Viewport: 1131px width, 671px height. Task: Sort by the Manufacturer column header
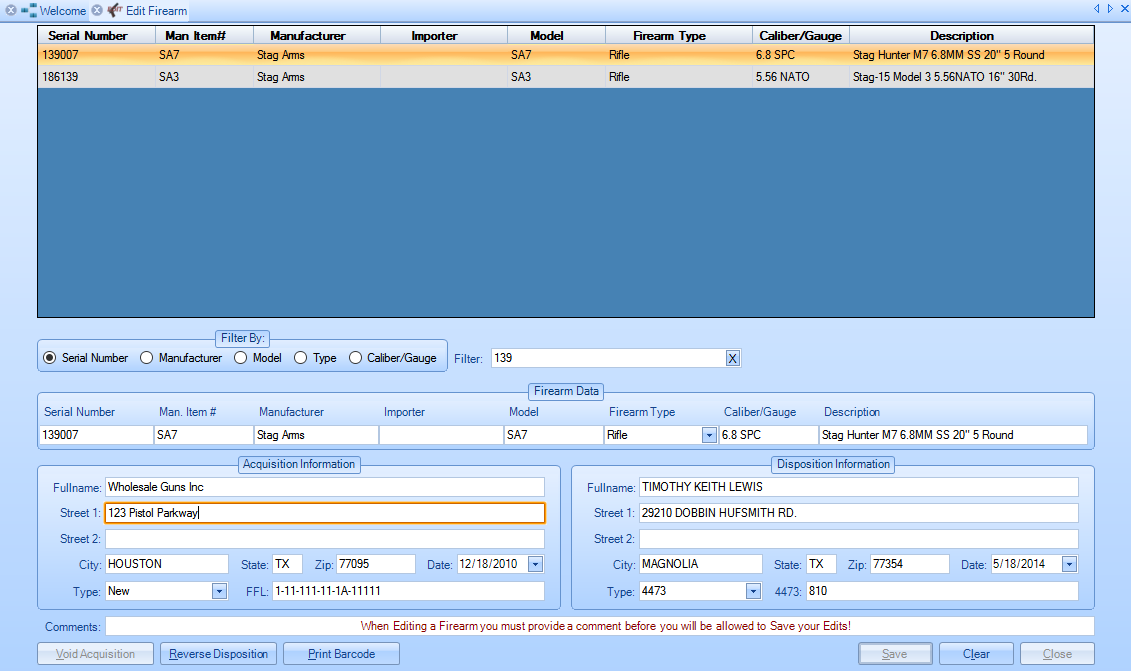coord(317,35)
